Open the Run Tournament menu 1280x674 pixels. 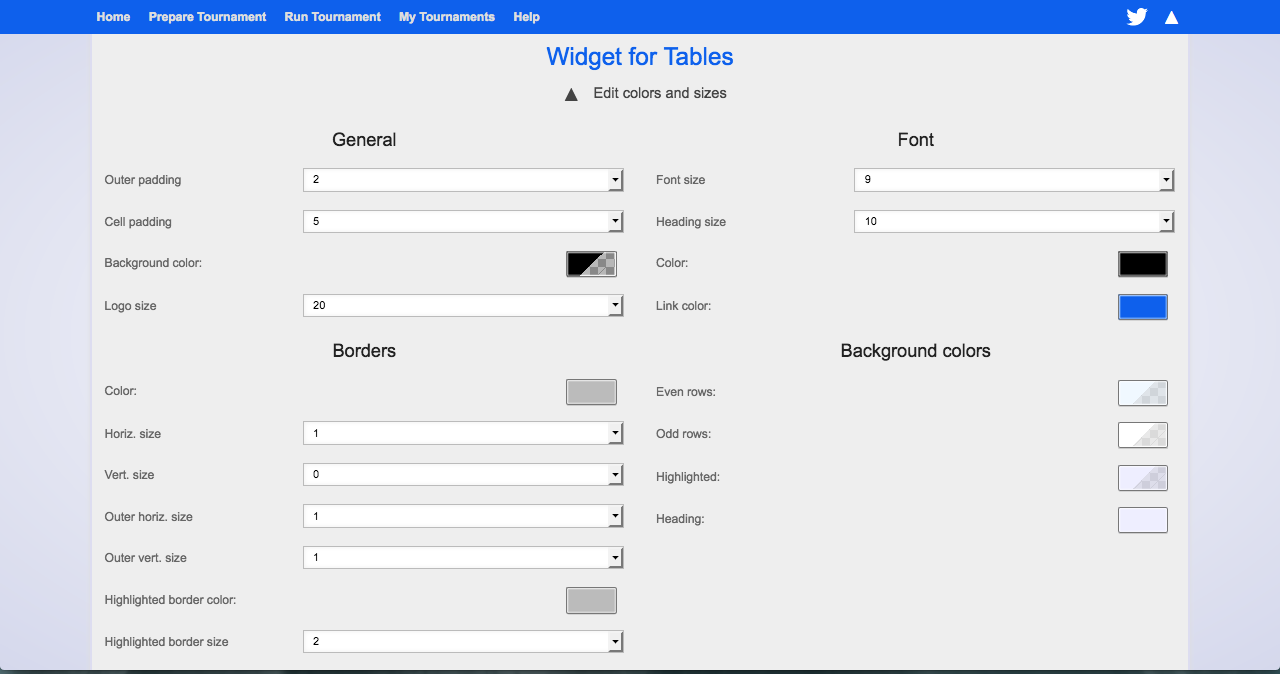[x=332, y=17]
